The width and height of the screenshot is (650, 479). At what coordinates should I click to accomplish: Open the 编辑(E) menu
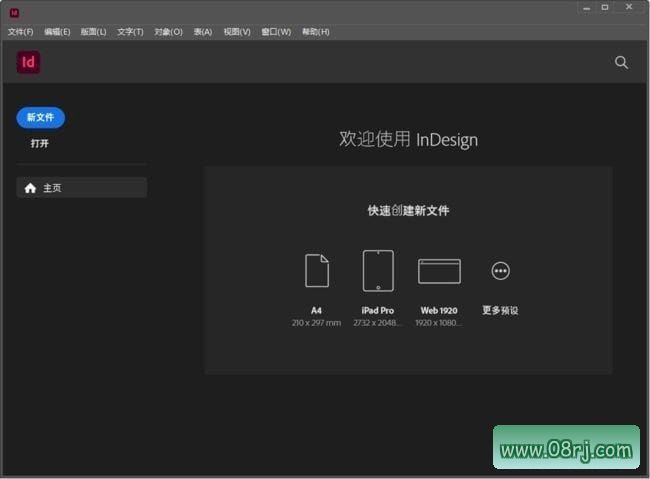(x=57, y=32)
